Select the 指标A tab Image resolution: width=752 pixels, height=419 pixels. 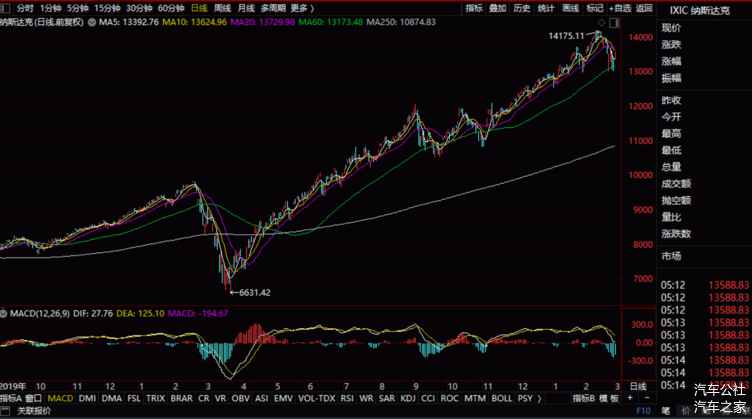(11, 398)
